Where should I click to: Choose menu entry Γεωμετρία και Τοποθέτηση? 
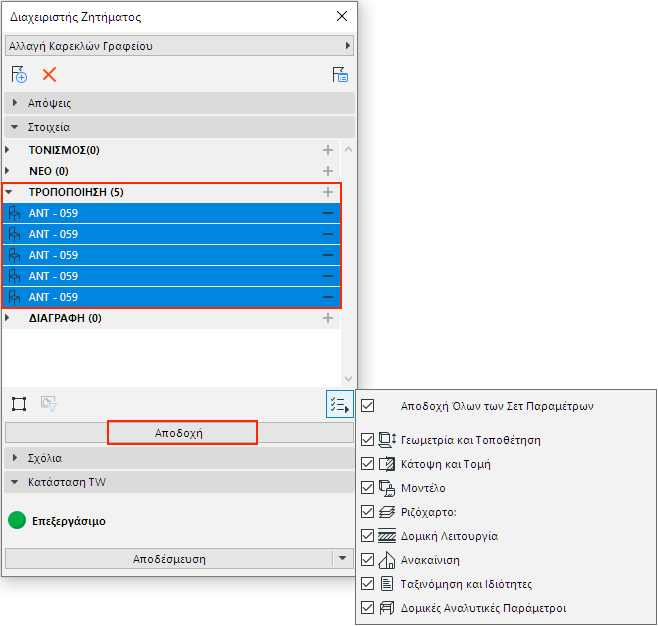[470, 440]
